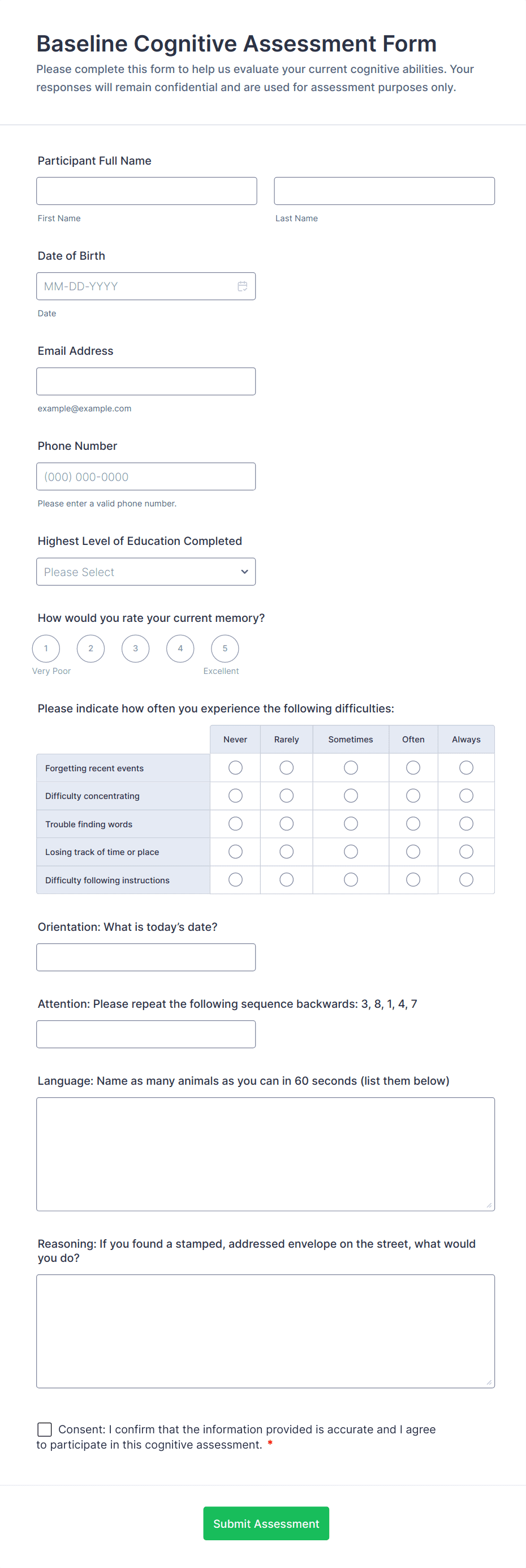Expand the Highest Level of Education dropdown

click(146, 572)
